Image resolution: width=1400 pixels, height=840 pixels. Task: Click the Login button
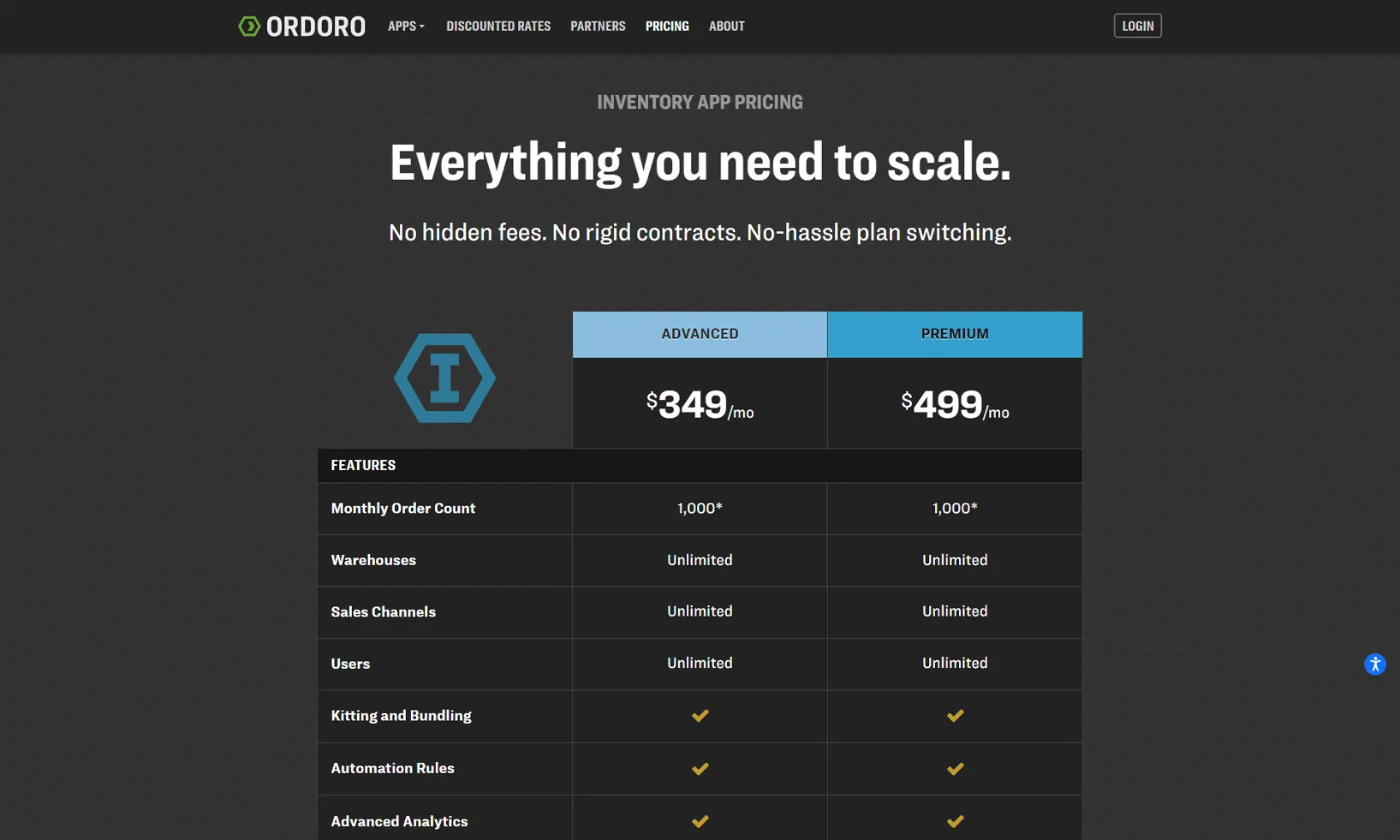click(1137, 26)
